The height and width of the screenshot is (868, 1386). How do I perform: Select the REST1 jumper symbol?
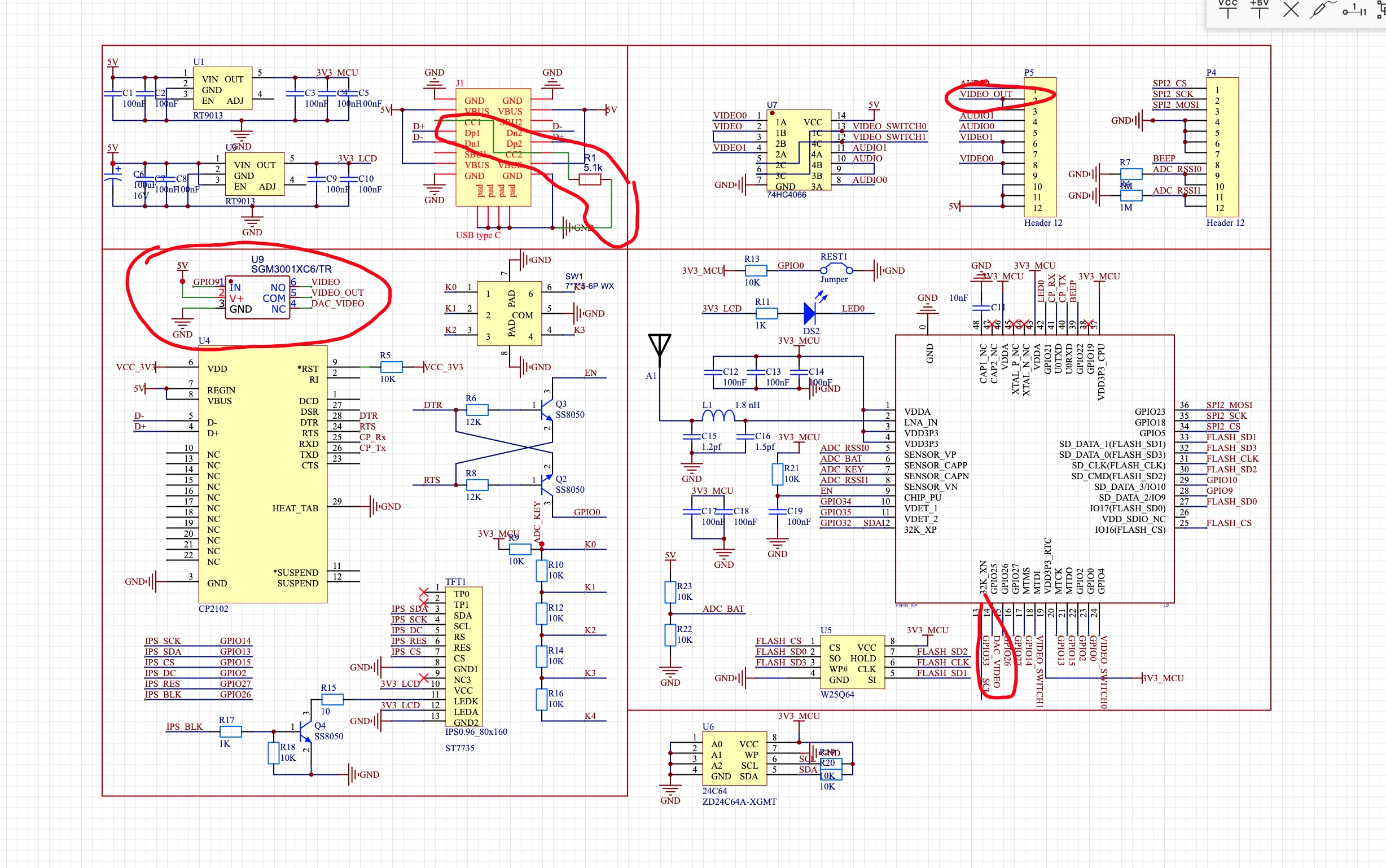pyautogui.click(x=836, y=269)
